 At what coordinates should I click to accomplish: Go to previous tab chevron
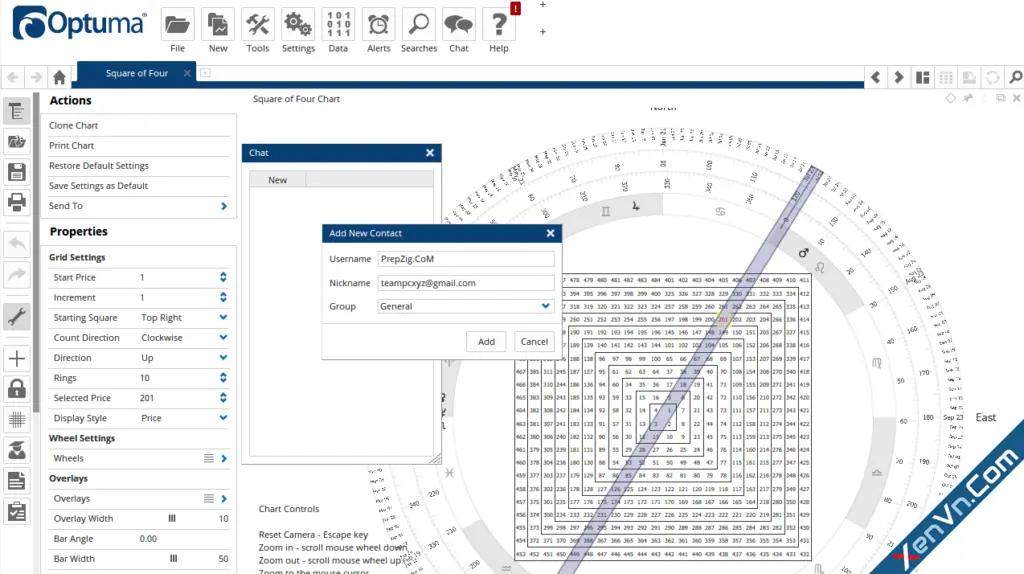tap(875, 77)
